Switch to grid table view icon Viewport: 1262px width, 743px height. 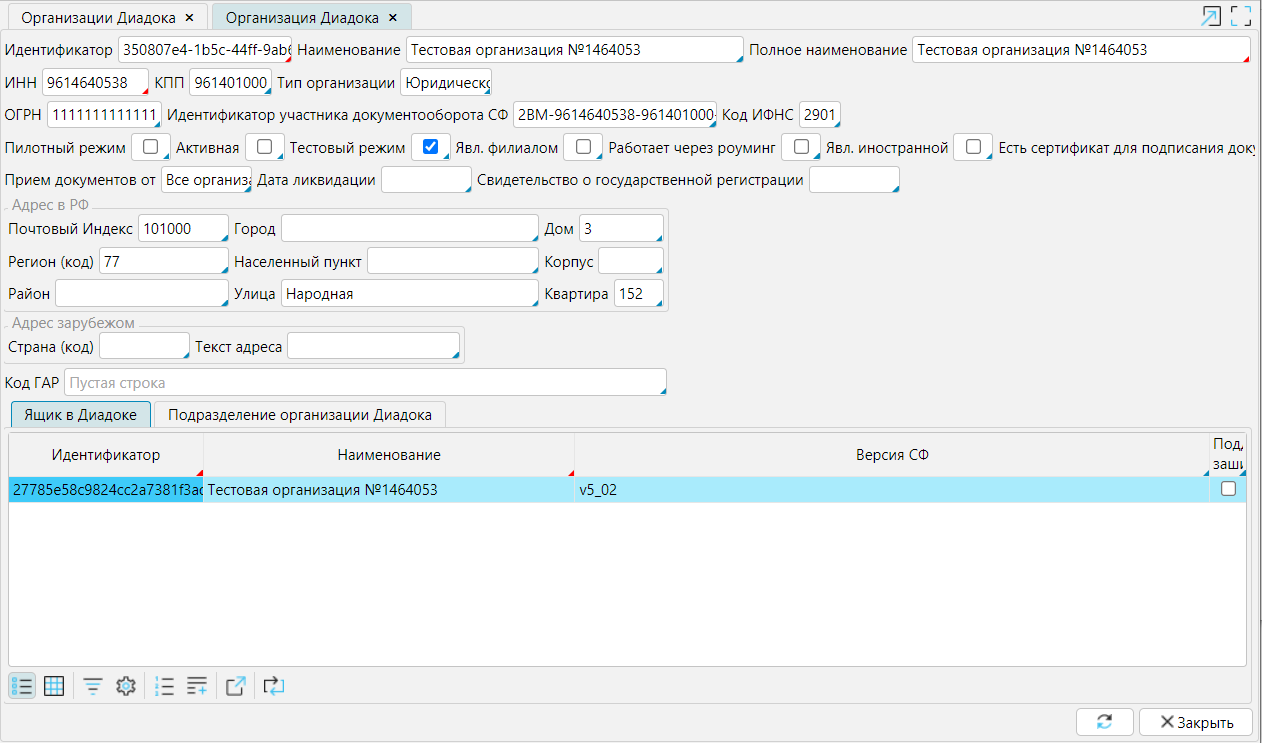click(x=54, y=686)
